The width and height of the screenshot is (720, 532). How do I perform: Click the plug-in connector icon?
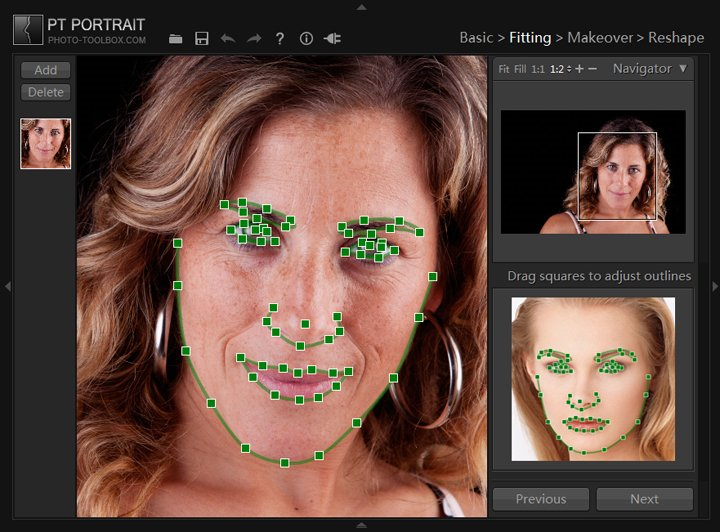point(332,38)
